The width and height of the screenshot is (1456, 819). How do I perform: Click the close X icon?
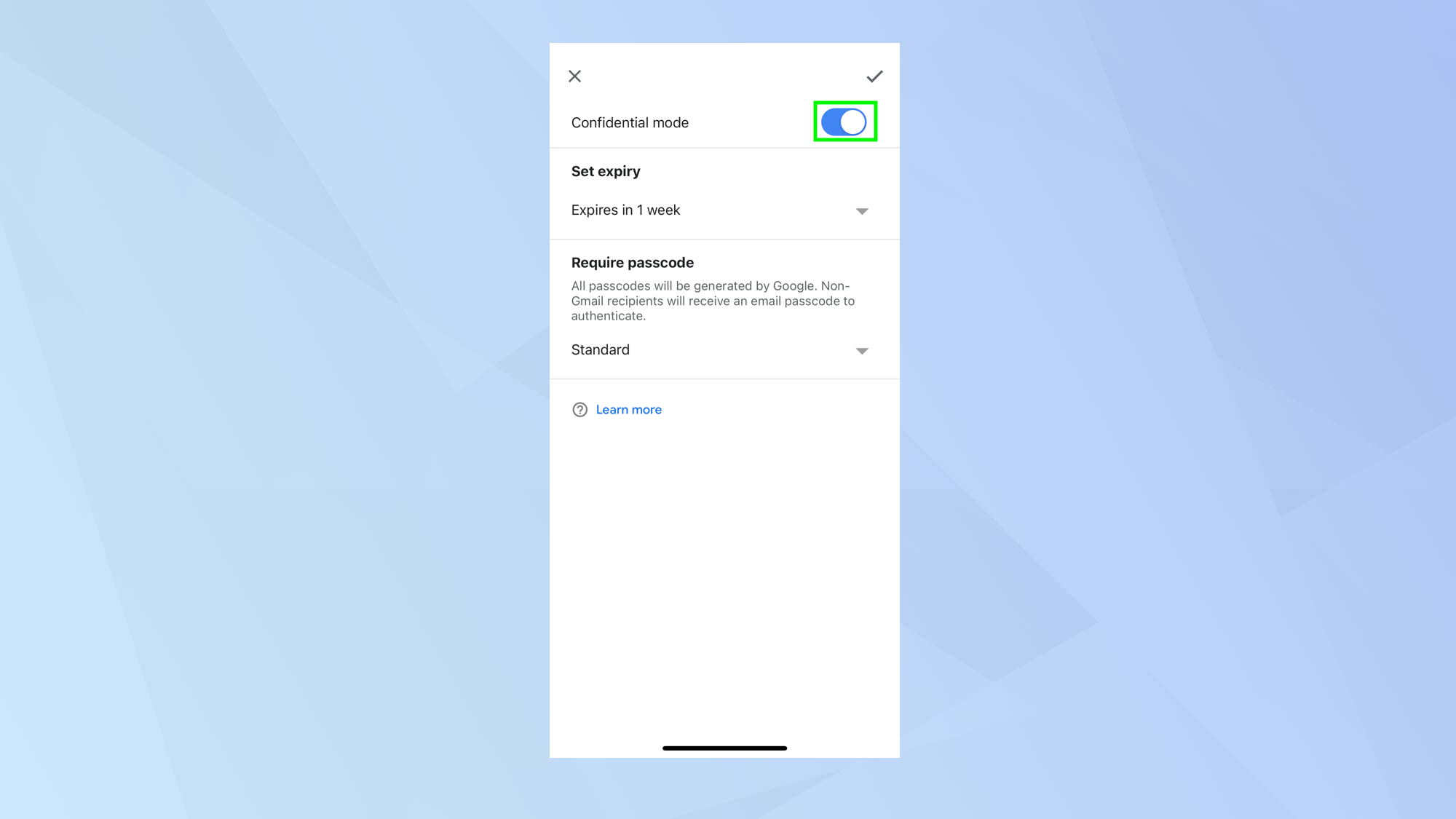[575, 76]
